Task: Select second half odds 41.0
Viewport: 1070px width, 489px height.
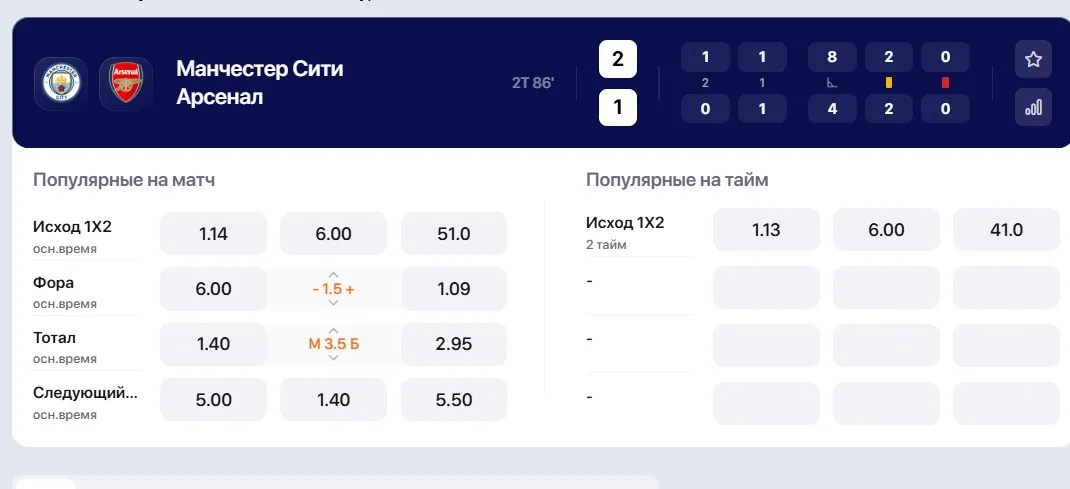Action: (1007, 230)
